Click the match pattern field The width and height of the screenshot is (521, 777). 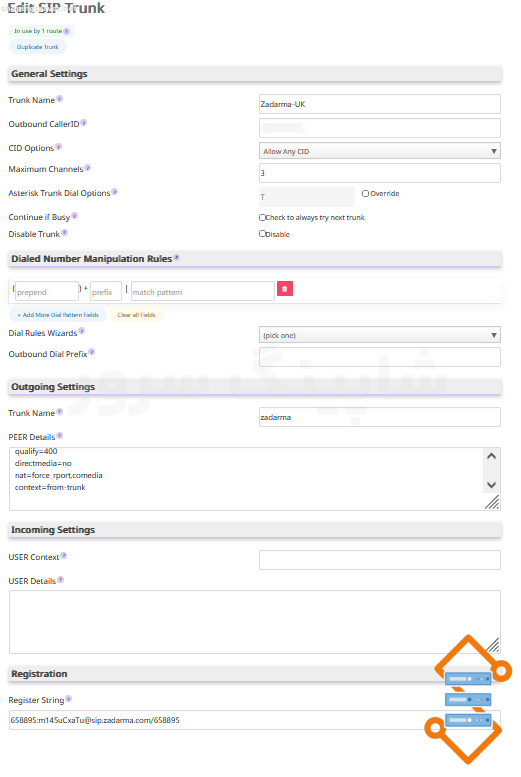[203, 291]
